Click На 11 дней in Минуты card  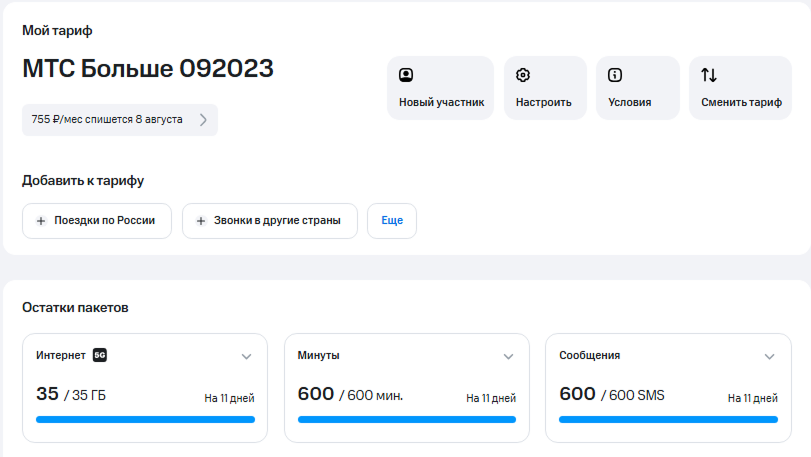click(491, 398)
